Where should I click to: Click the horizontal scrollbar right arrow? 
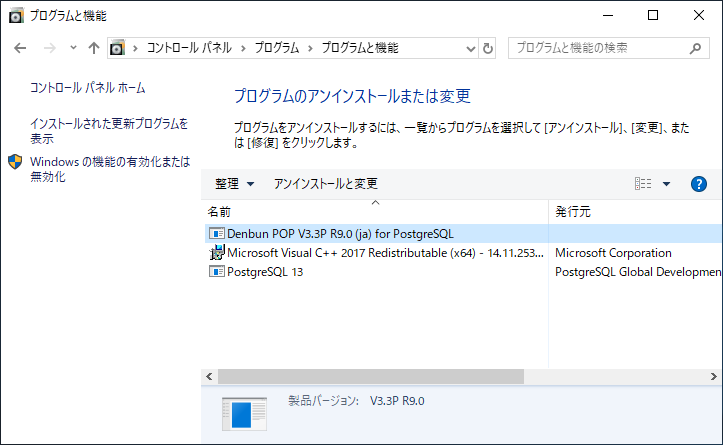[713, 377]
